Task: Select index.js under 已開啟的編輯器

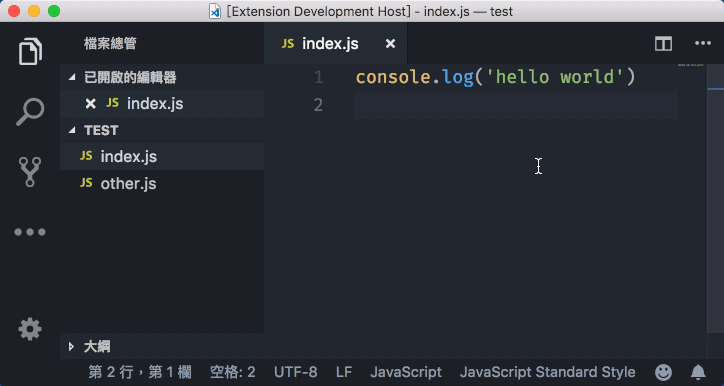Action: (162, 104)
